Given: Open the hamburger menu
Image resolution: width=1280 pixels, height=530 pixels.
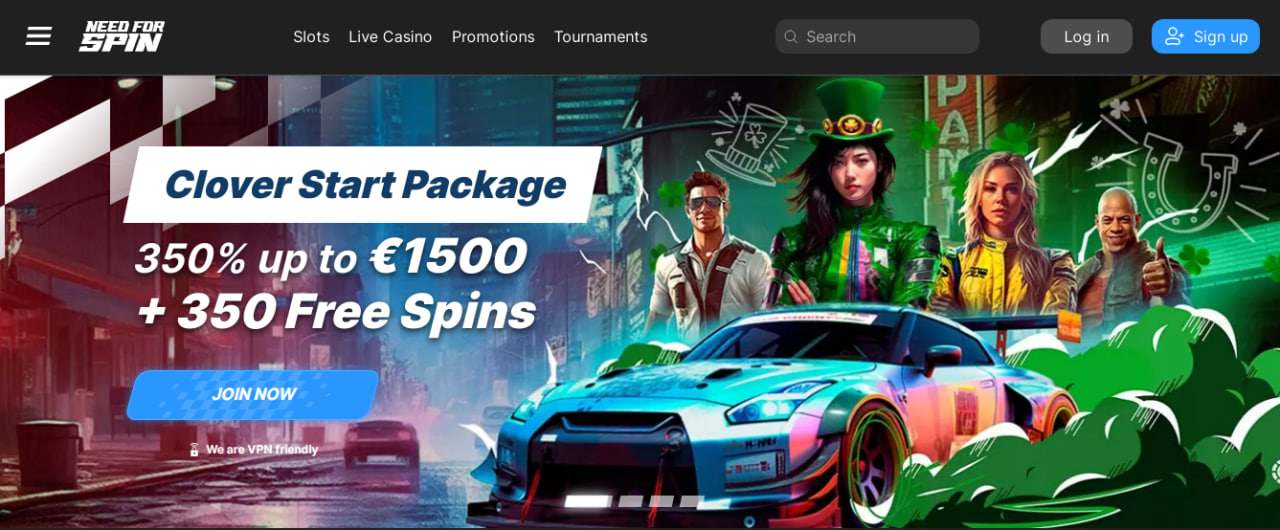Looking at the screenshot, I should pyautogui.click(x=38, y=36).
